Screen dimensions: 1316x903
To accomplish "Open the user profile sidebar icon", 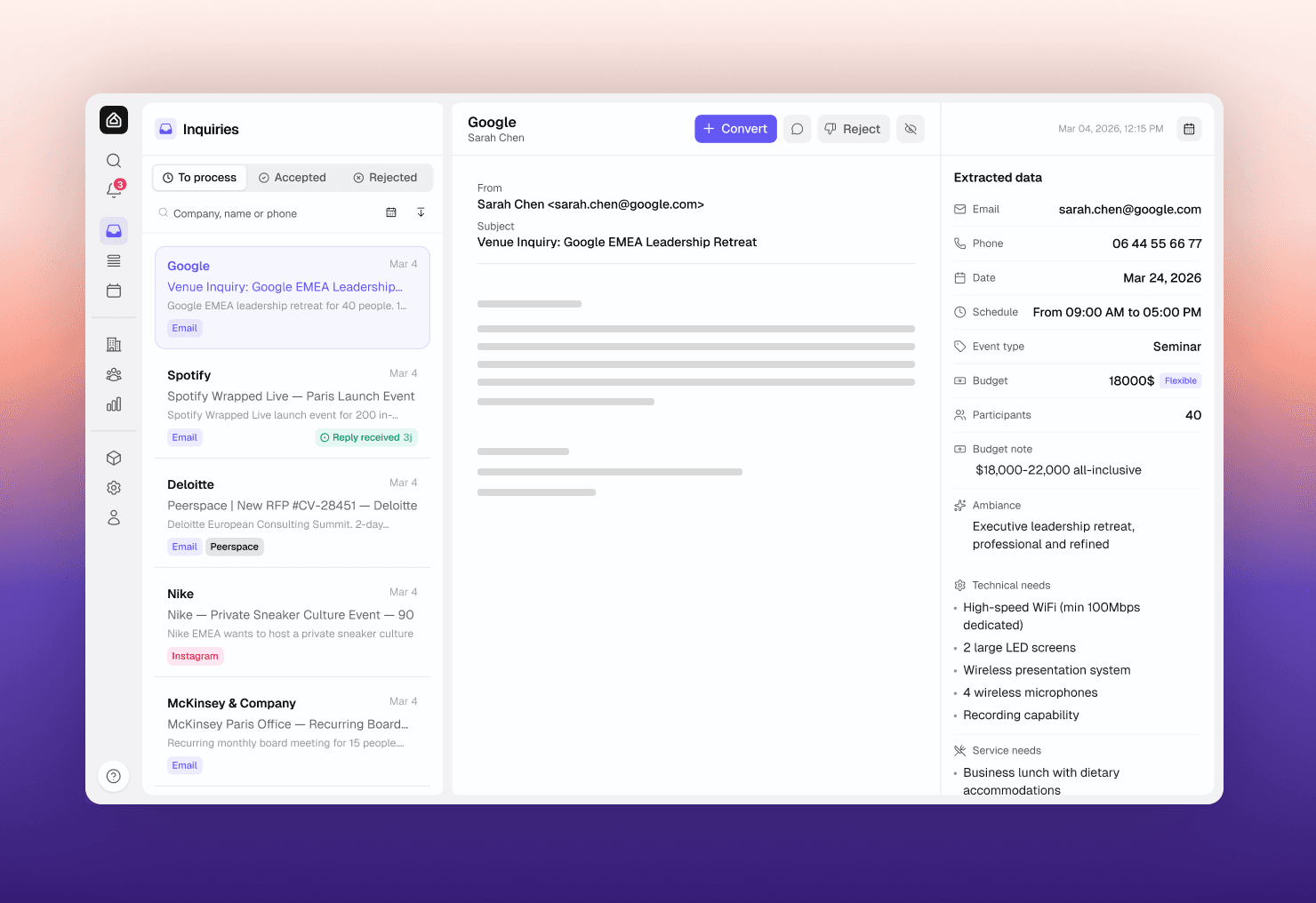I will (114, 517).
